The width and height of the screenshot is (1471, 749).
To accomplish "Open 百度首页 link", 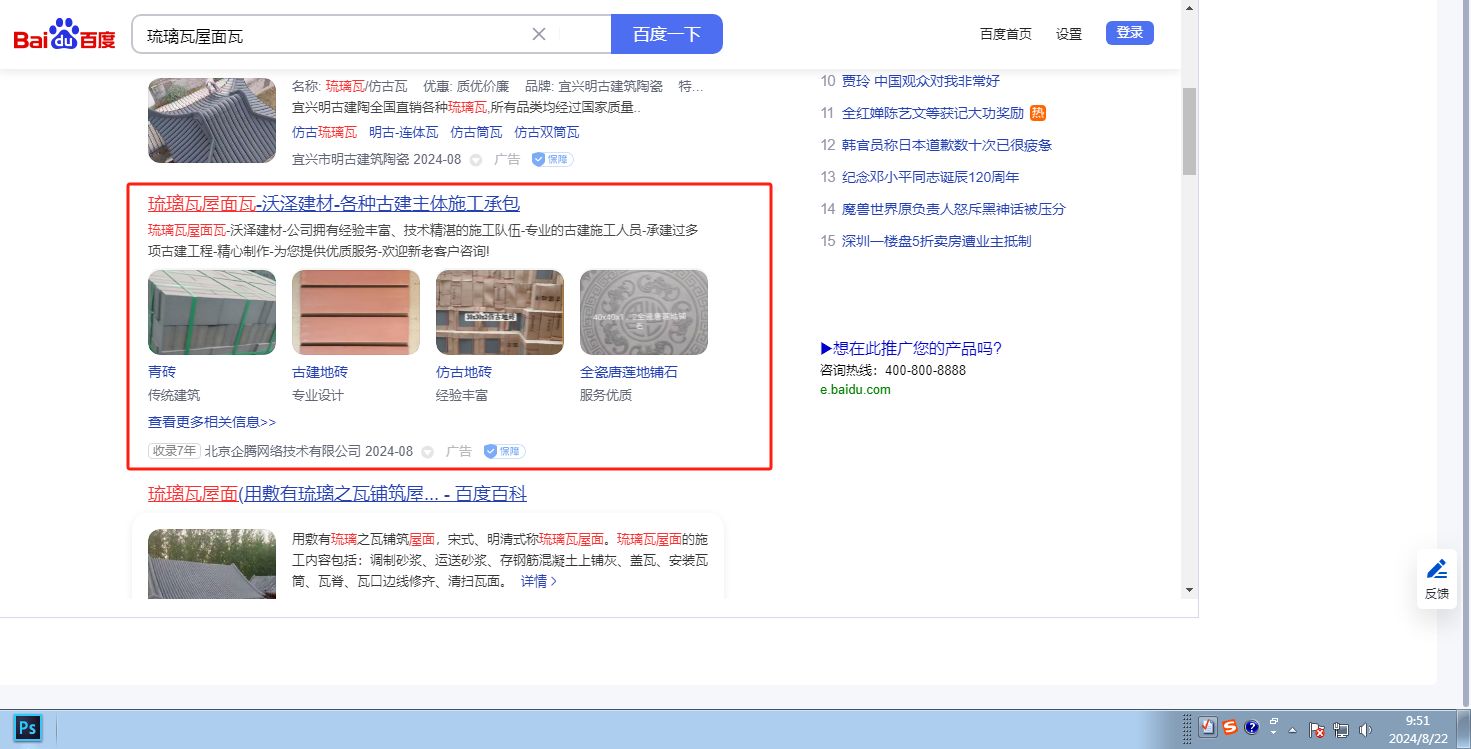I will click(x=1006, y=34).
